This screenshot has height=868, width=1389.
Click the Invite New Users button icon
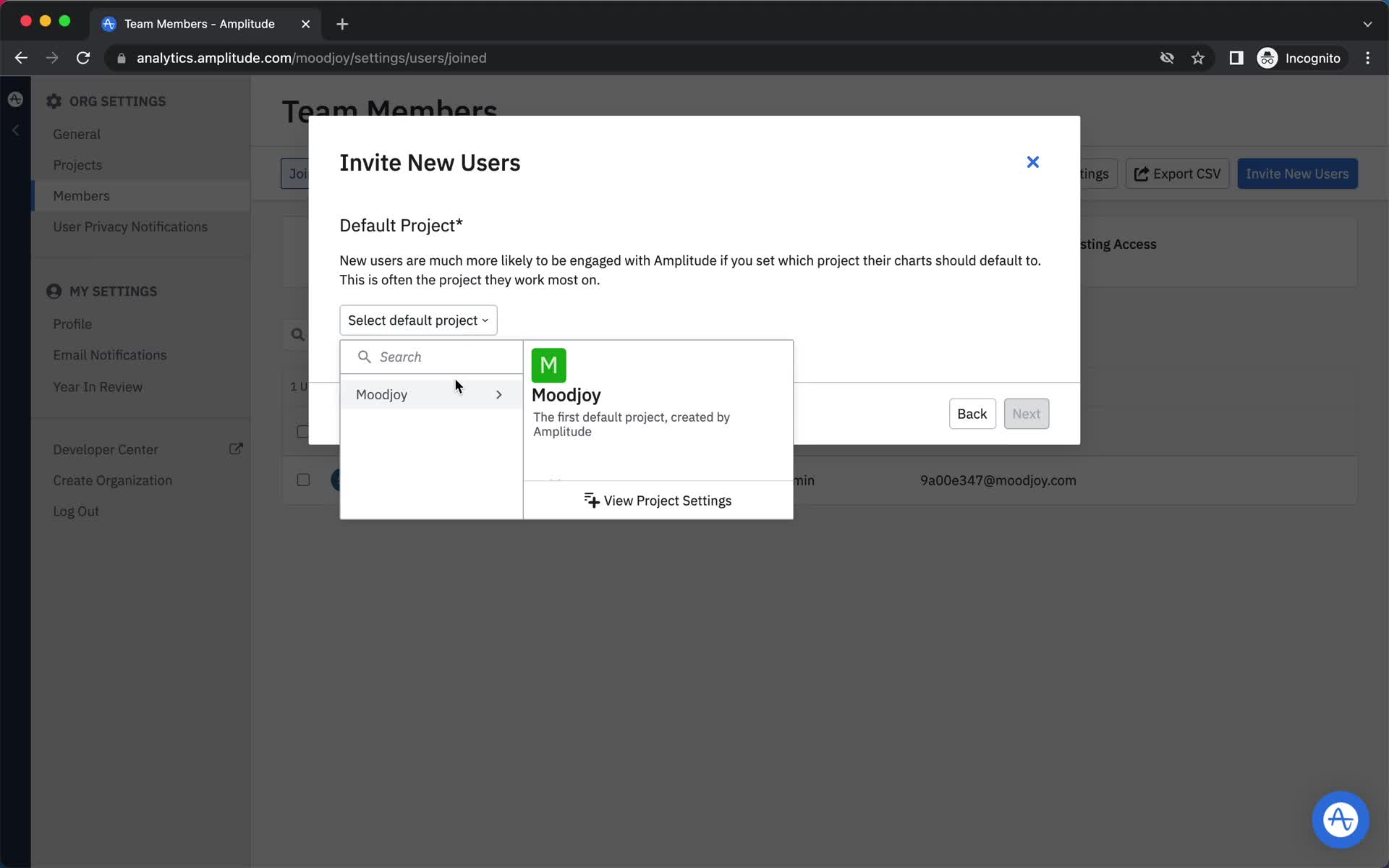(1297, 174)
